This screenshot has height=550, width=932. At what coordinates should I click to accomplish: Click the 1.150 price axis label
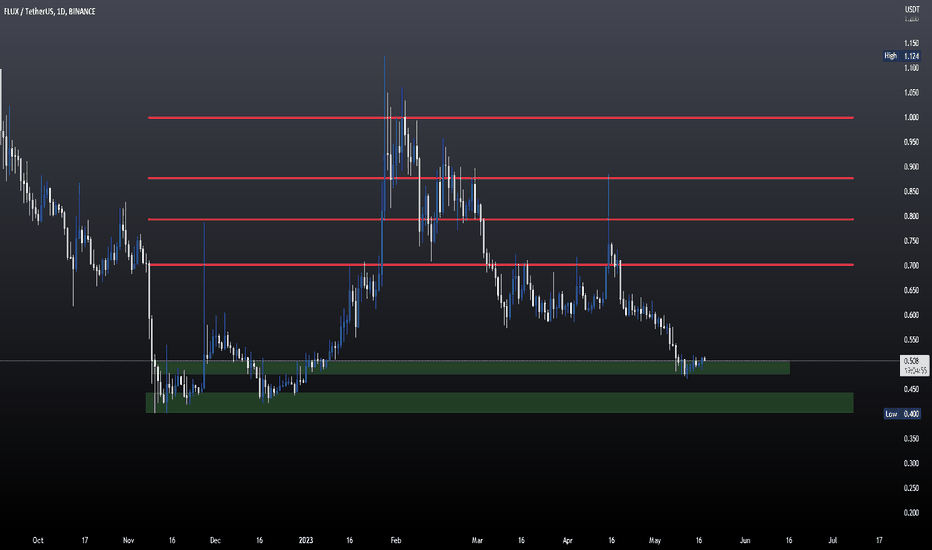pyautogui.click(x=911, y=43)
